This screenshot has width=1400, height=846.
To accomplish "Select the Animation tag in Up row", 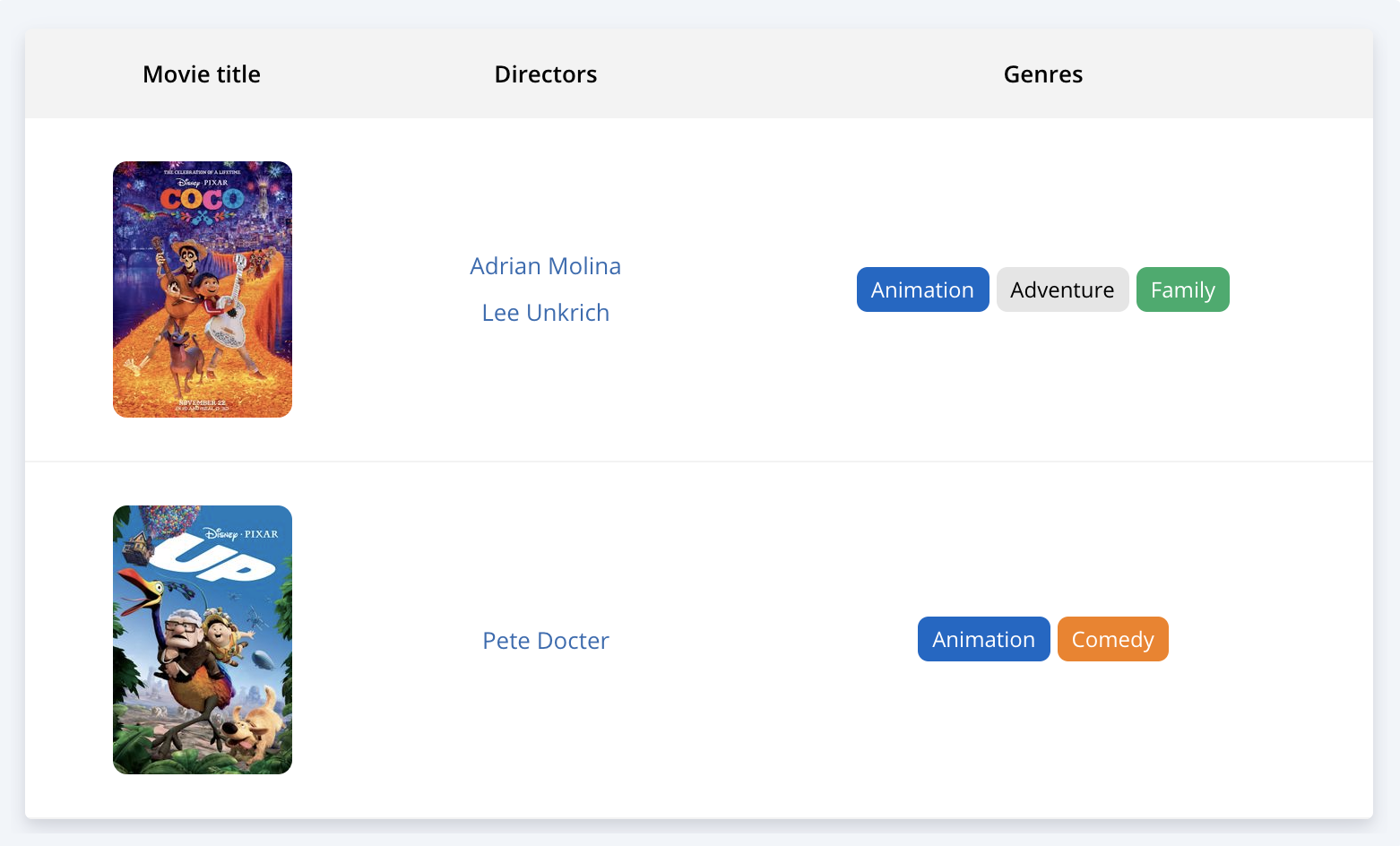I will 983,639.
